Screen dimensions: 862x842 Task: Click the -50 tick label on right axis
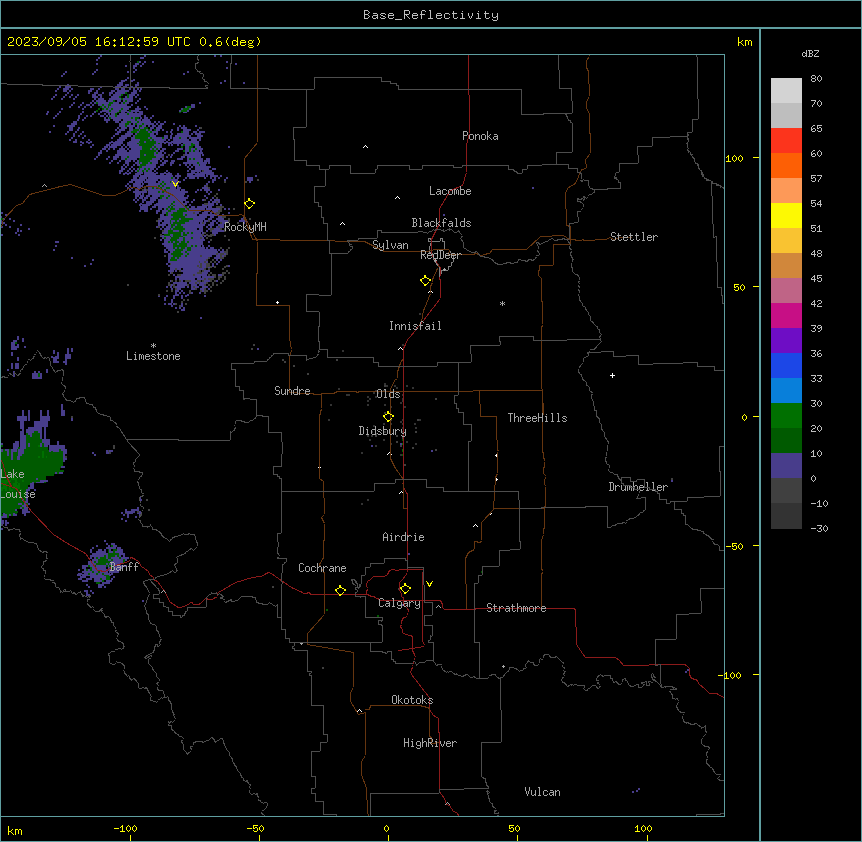pos(734,546)
